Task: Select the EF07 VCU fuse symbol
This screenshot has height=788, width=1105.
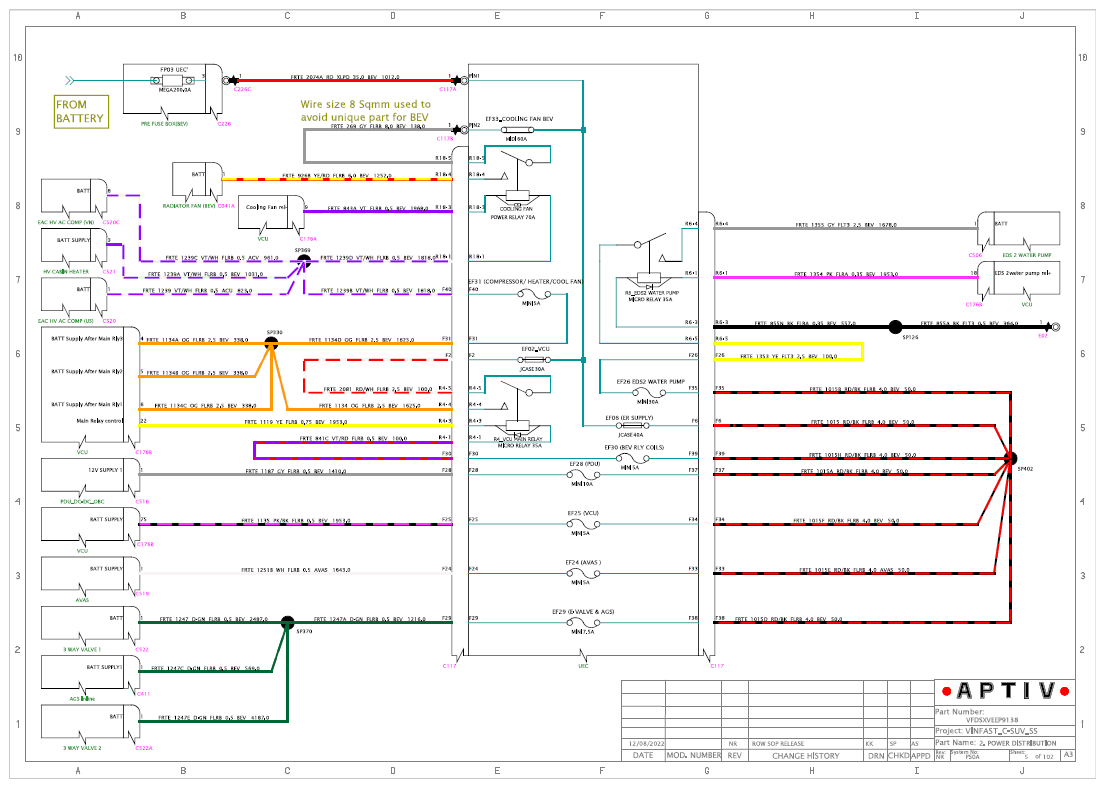Action: 533,359
